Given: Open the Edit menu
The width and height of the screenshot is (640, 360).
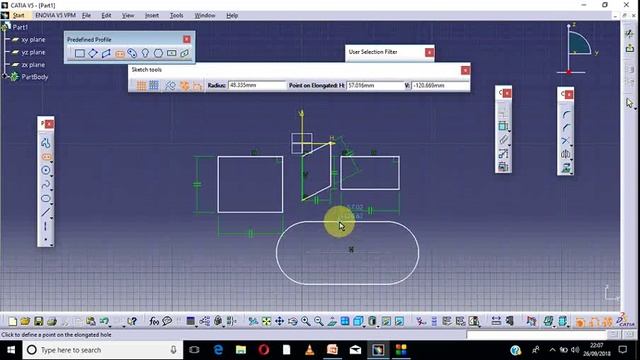Looking at the screenshot, I should (x=106, y=16).
